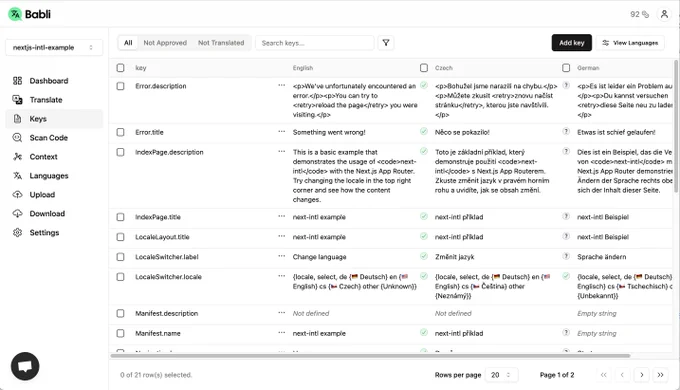Open Download in sidebar
This screenshot has height=390, width=680.
(x=54, y=213)
